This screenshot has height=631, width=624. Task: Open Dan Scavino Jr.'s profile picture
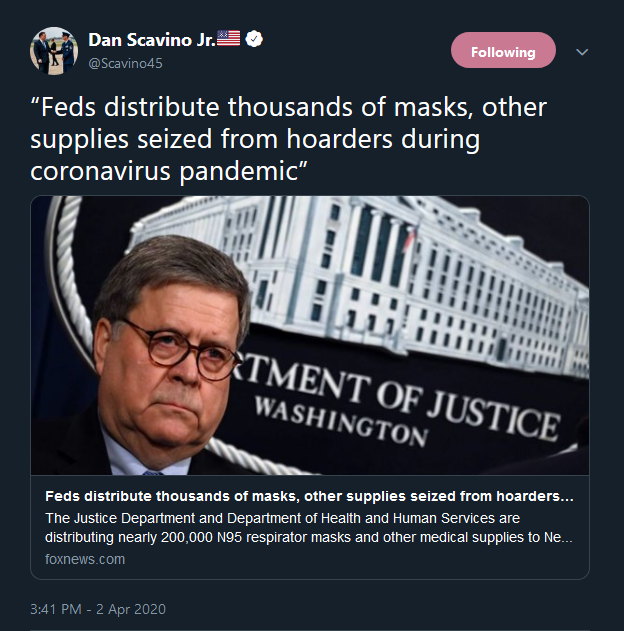click(54, 50)
